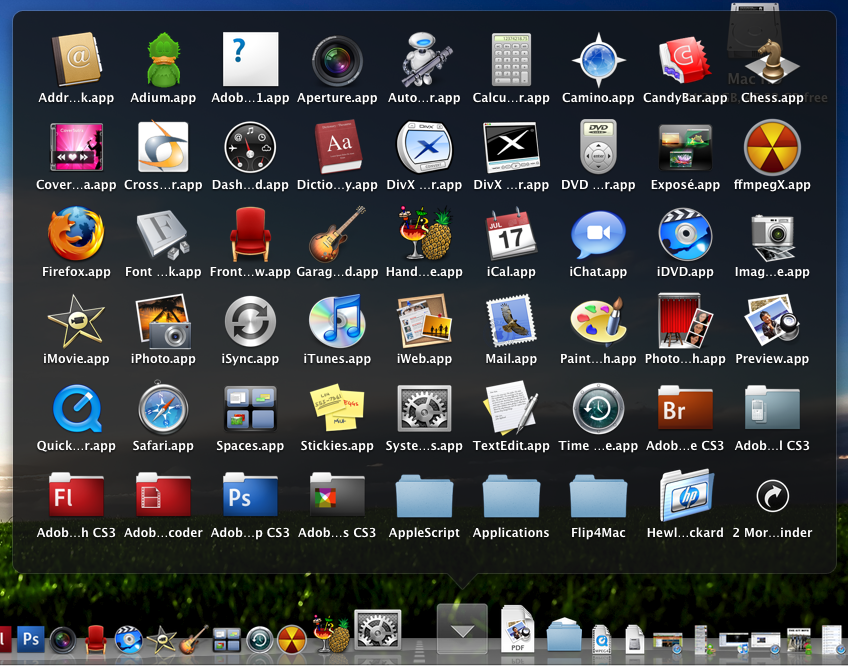Open Spaces.app in the grid
This screenshot has width=848, height=666.
[x=250, y=409]
